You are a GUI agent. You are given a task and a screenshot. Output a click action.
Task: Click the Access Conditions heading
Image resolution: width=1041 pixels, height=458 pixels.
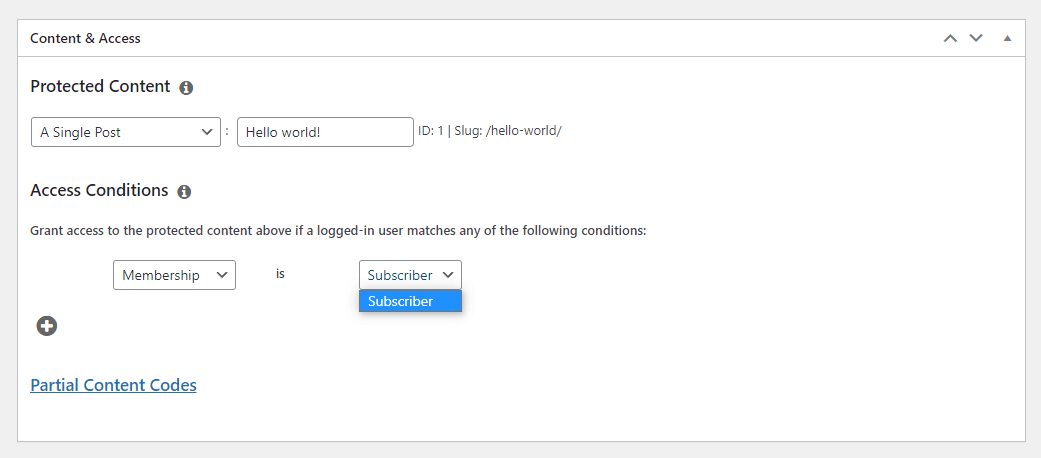[100, 191]
